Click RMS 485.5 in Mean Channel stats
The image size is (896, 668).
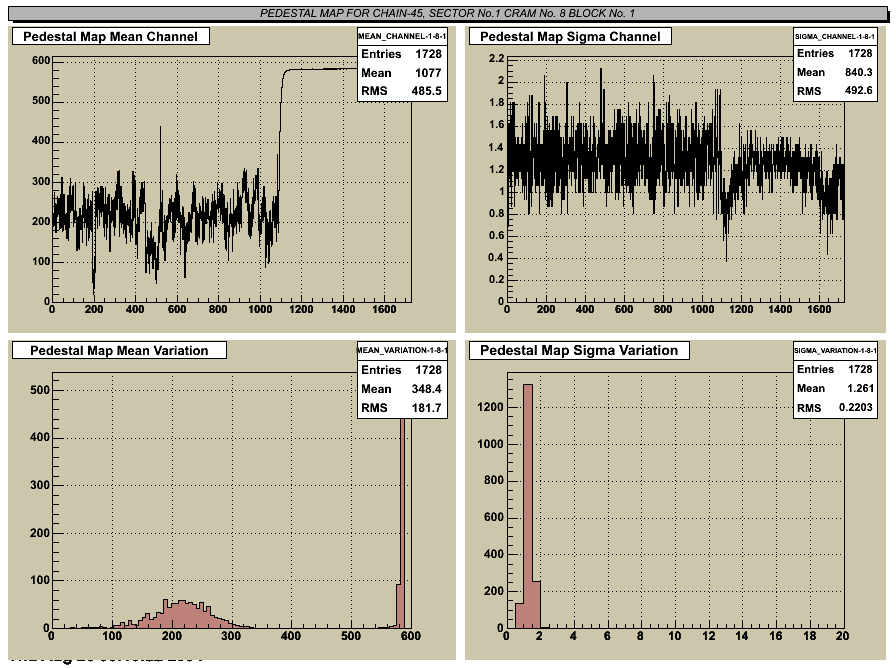(x=401, y=91)
